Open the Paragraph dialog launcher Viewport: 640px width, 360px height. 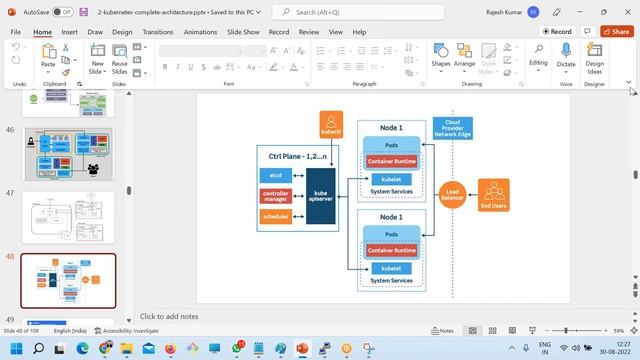point(422,84)
